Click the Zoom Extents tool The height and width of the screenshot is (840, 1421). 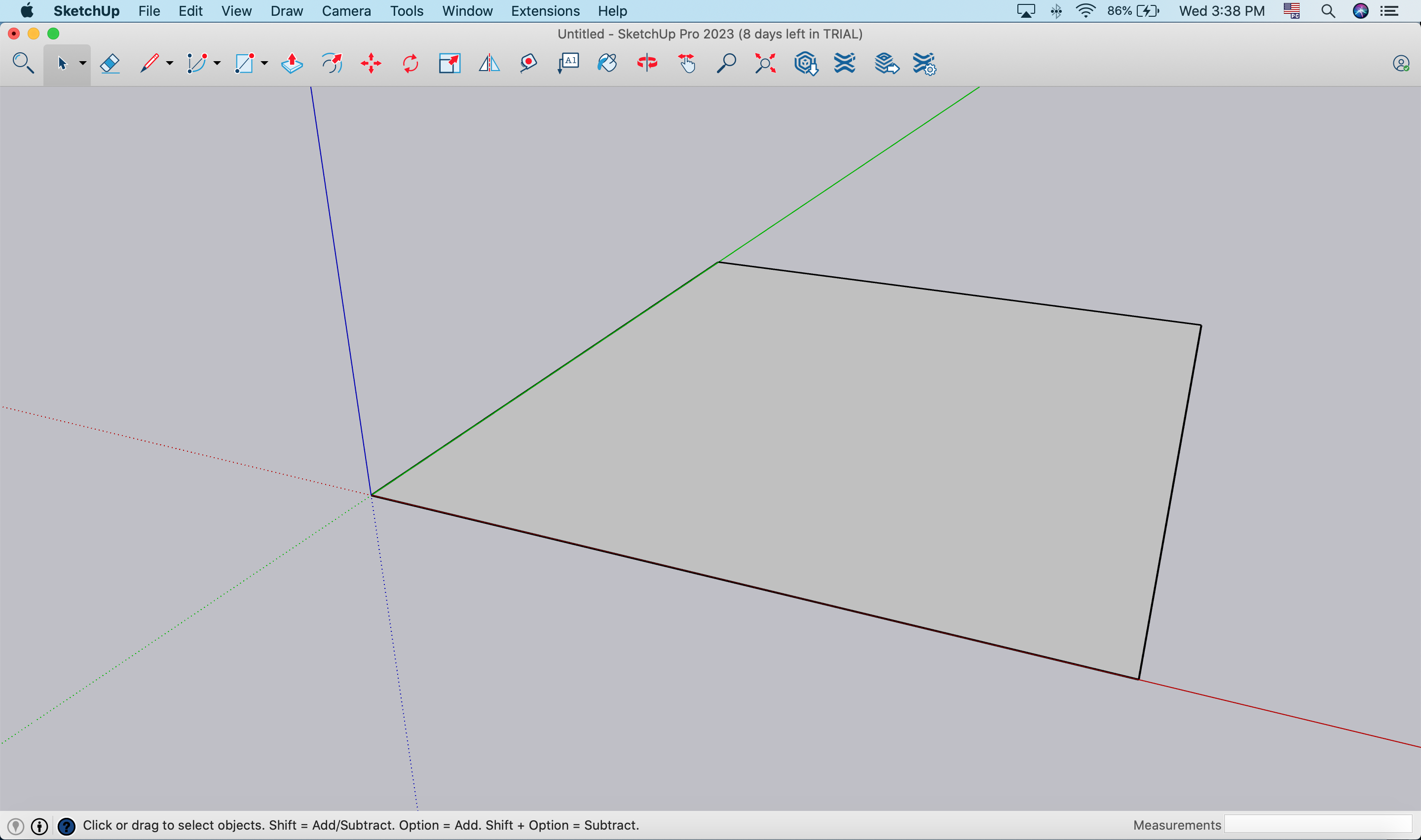pyautogui.click(x=765, y=64)
